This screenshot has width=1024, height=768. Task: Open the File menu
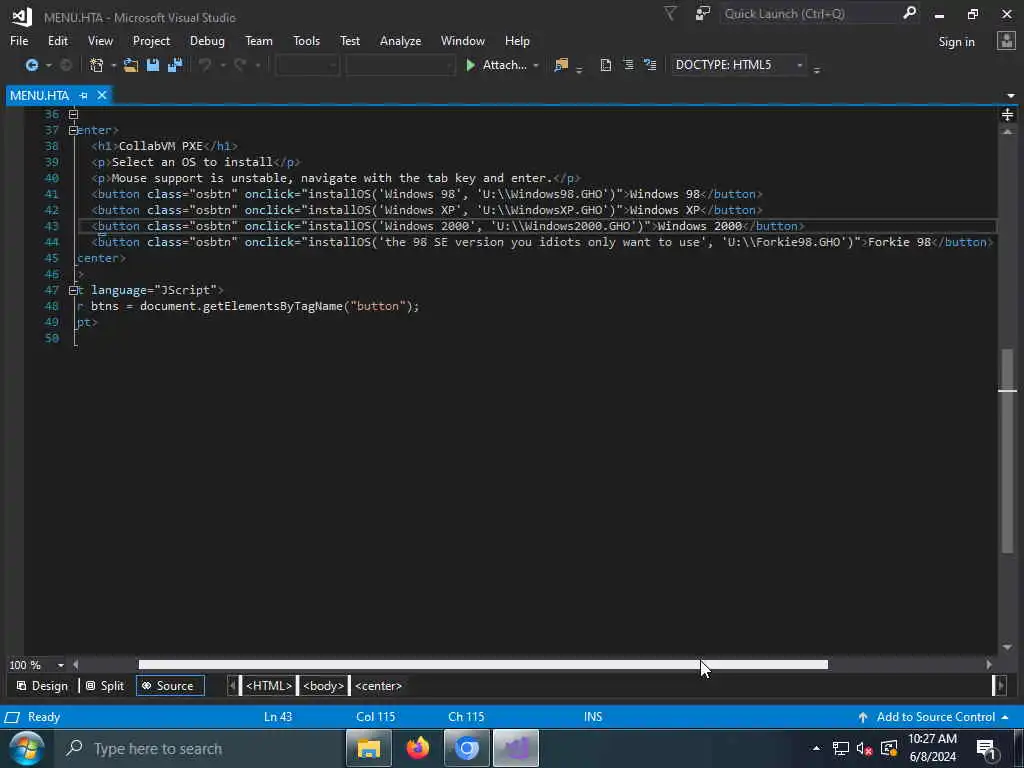coord(19,40)
